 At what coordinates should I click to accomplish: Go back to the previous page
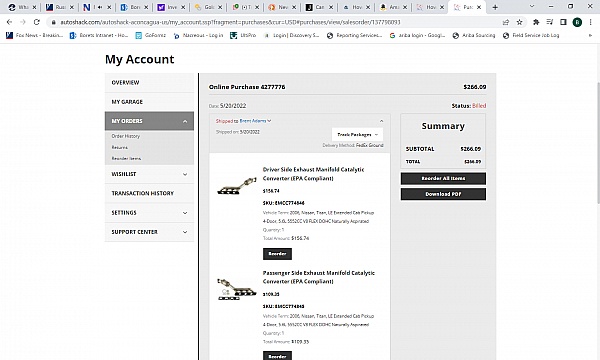click(10, 22)
